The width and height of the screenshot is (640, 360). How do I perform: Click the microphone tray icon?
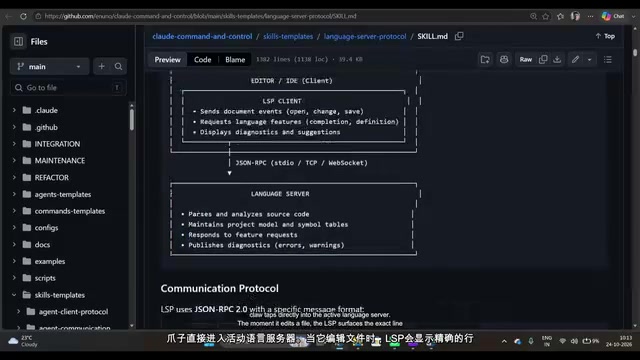[x=531, y=341]
